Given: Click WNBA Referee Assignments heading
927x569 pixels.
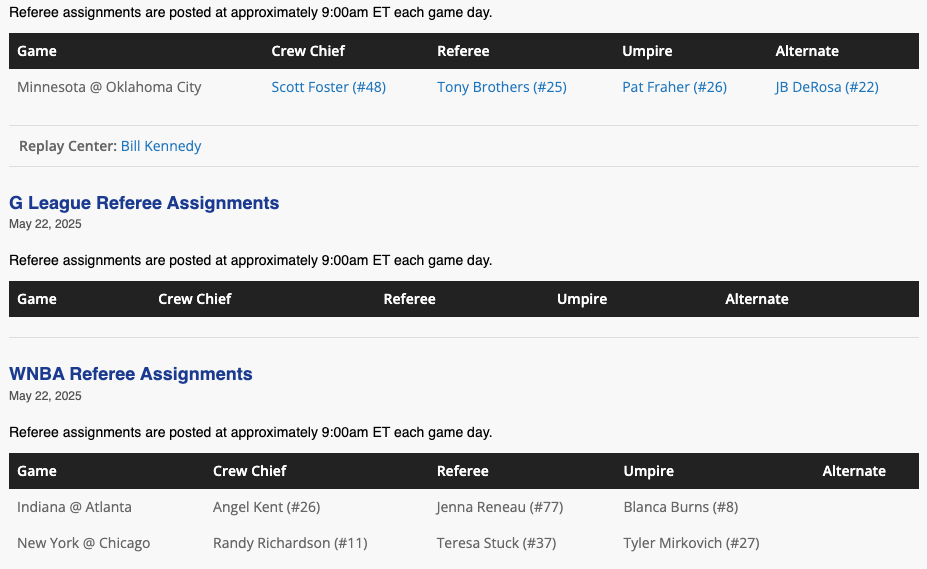Looking at the screenshot, I should [130, 374].
